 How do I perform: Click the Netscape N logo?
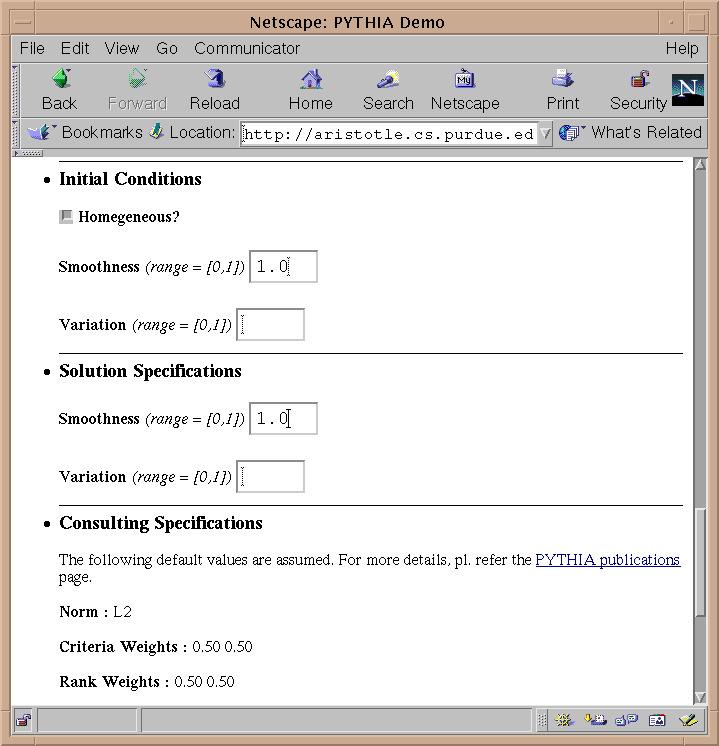pyautogui.click(x=688, y=90)
